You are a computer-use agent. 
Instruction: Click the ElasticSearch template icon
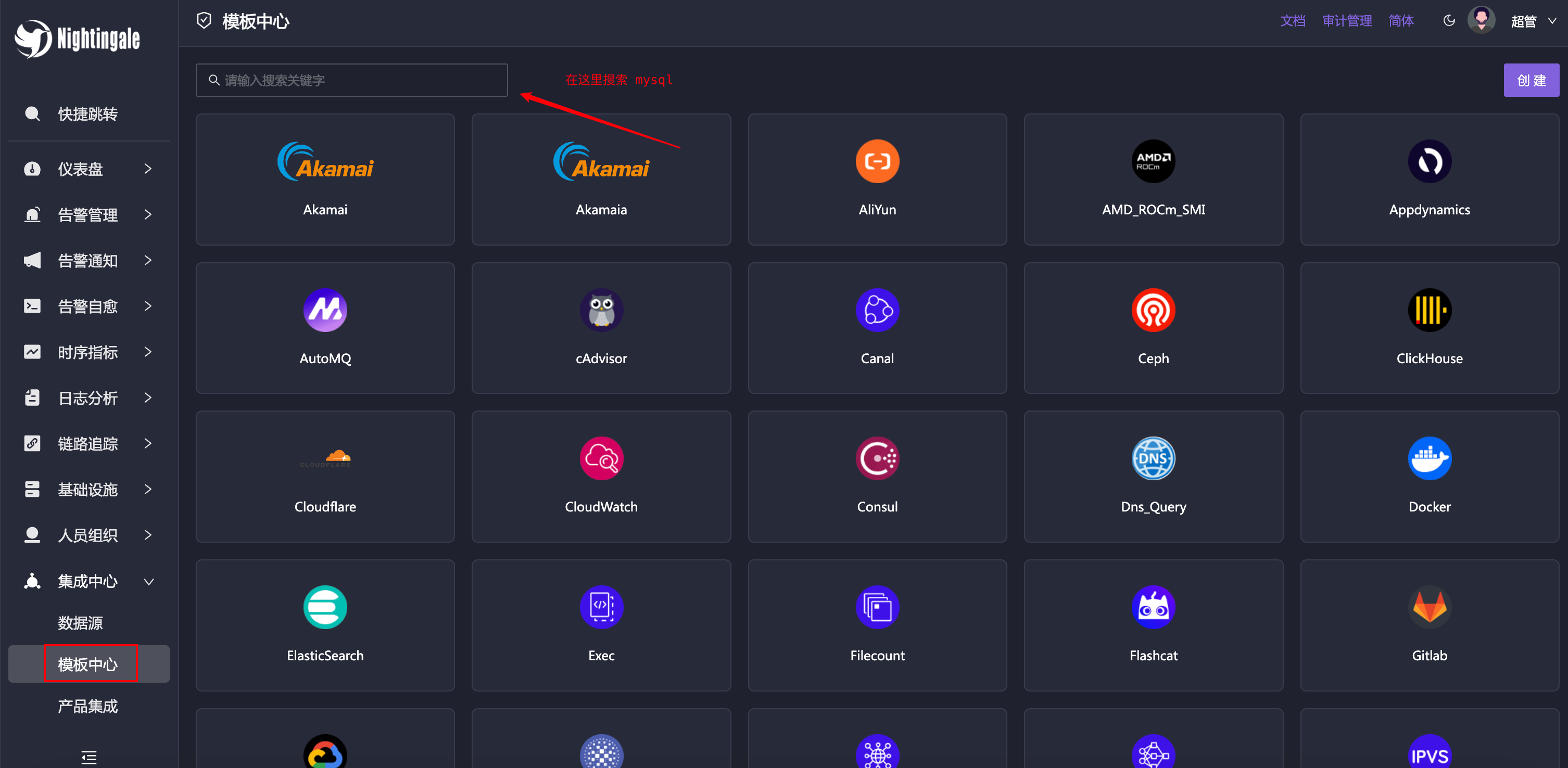325,607
